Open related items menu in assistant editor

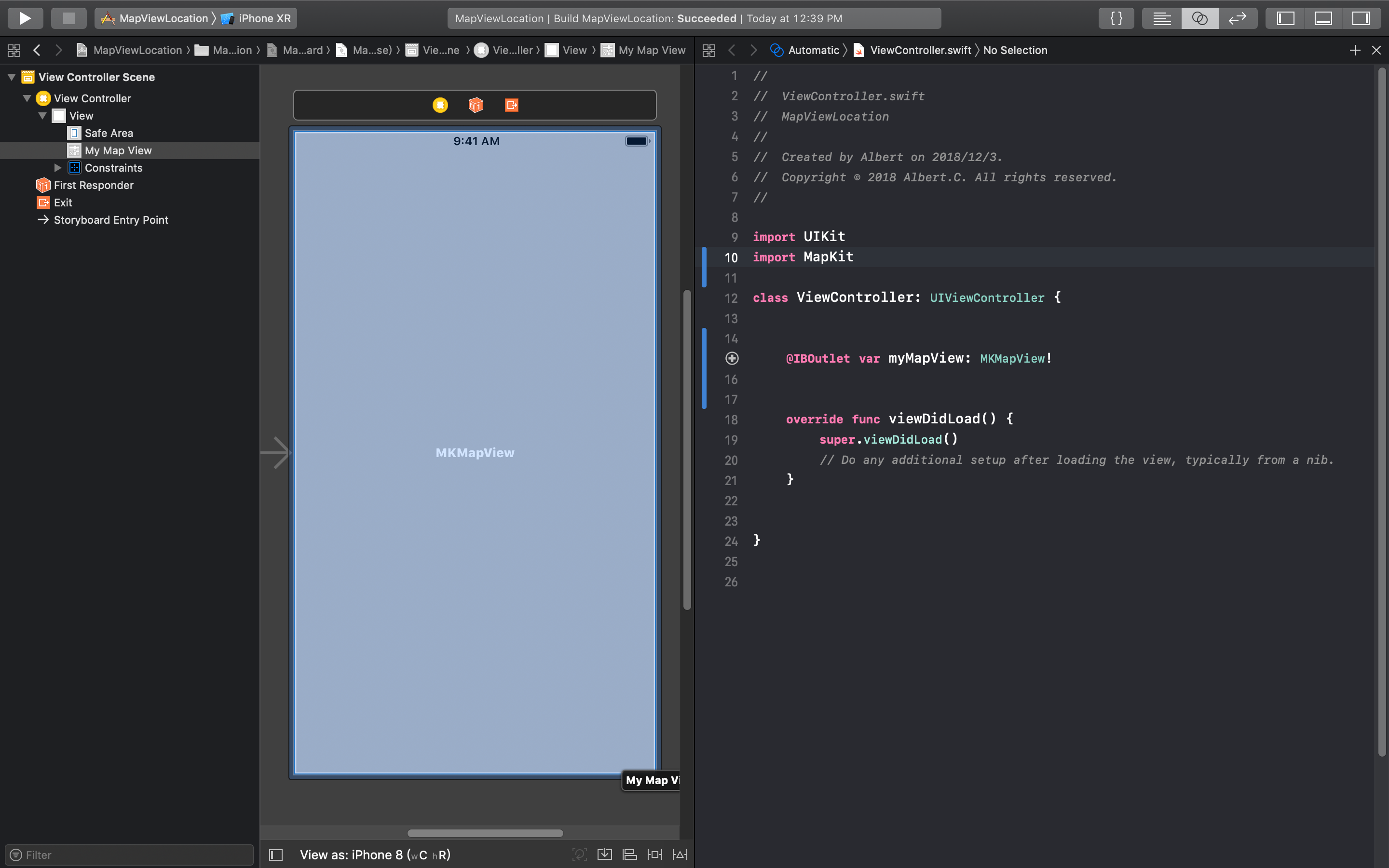pyautogui.click(x=709, y=51)
